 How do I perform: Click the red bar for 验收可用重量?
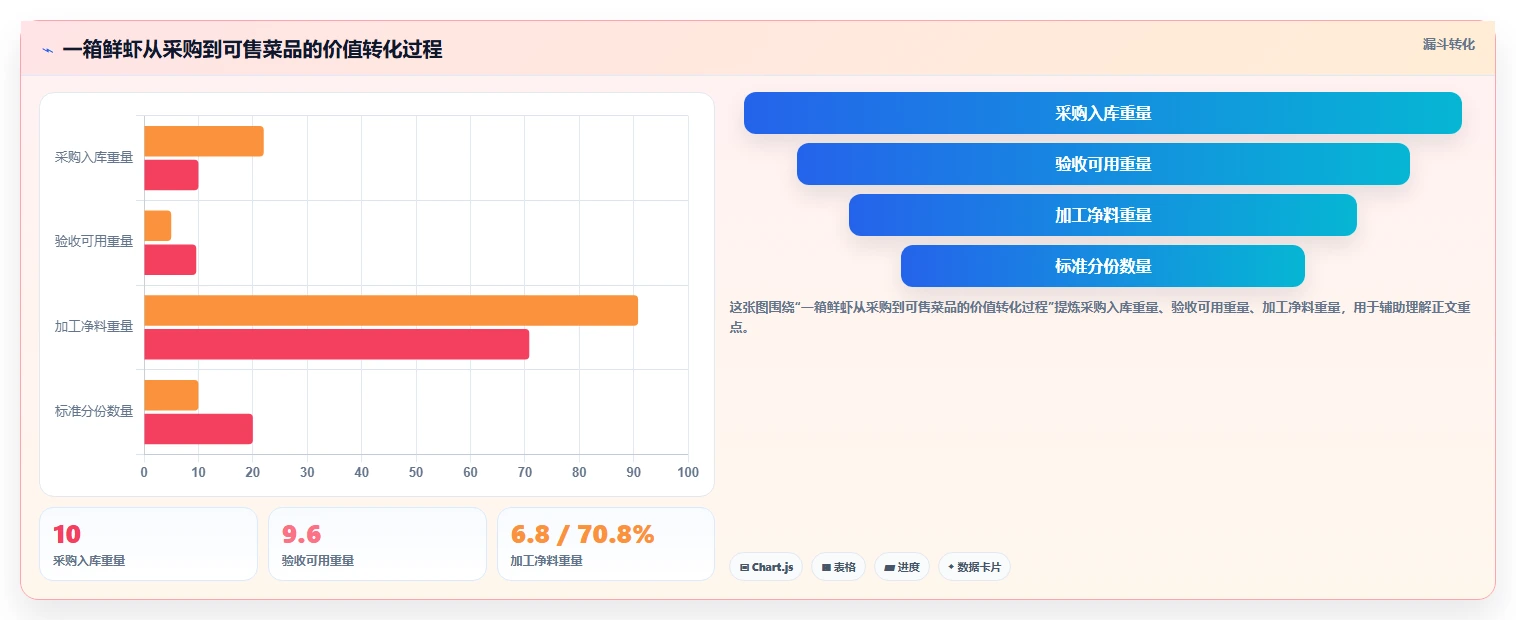[x=170, y=260]
